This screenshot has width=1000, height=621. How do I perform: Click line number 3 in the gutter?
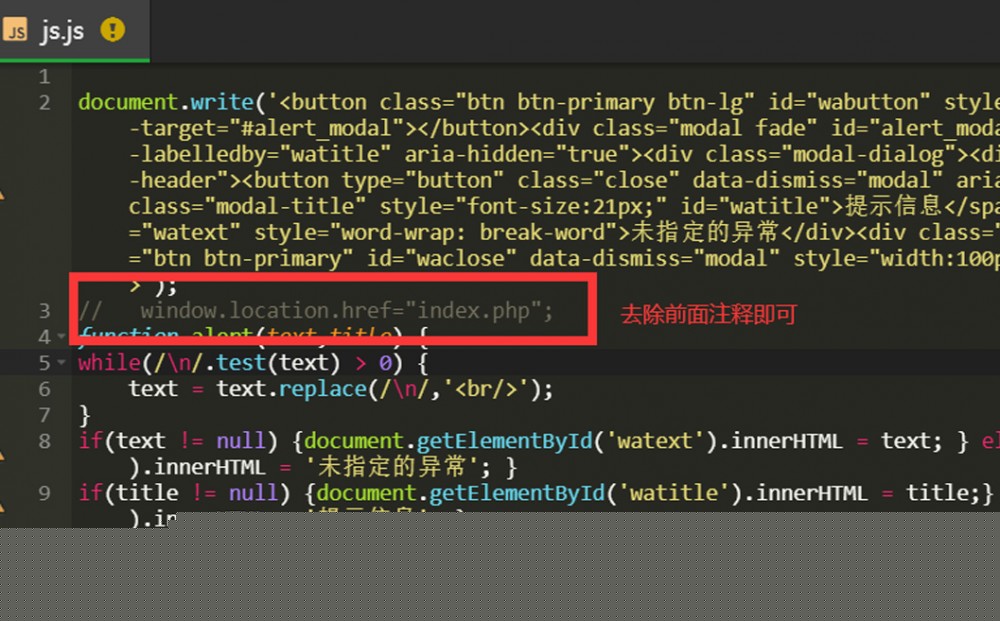[43, 311]
